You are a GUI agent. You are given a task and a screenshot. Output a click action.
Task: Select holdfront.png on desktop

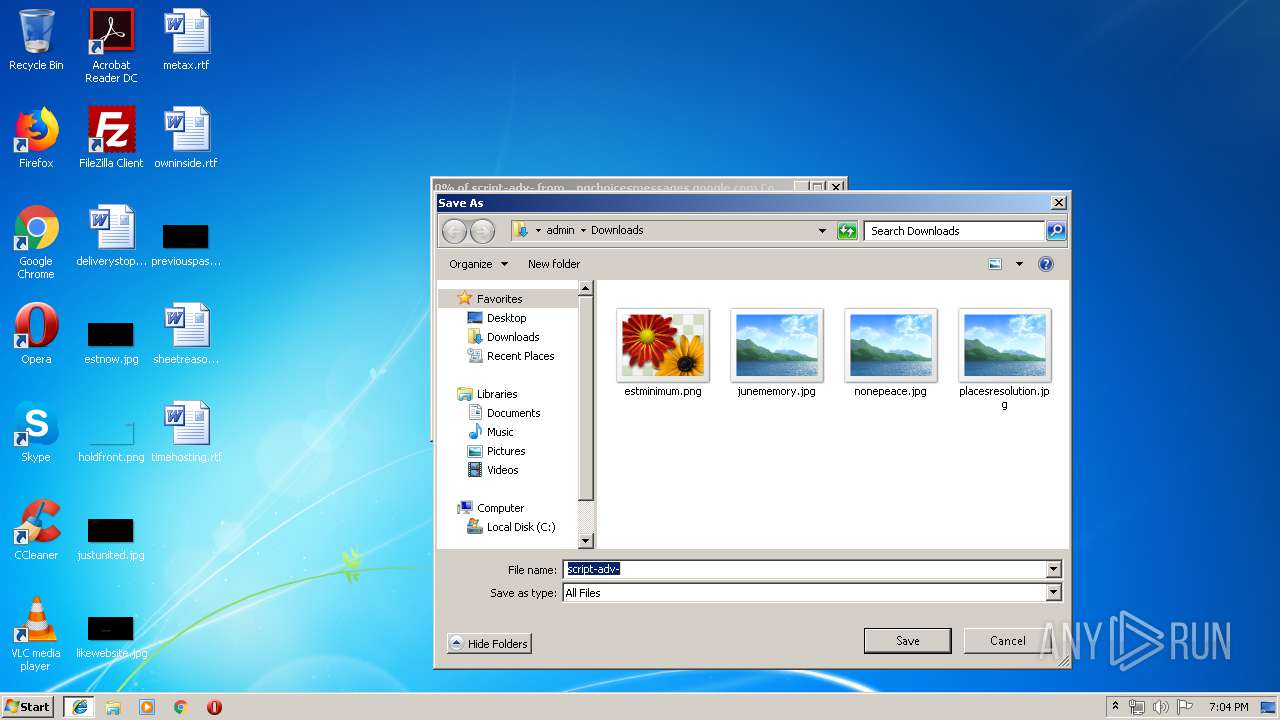coord(111,439)
